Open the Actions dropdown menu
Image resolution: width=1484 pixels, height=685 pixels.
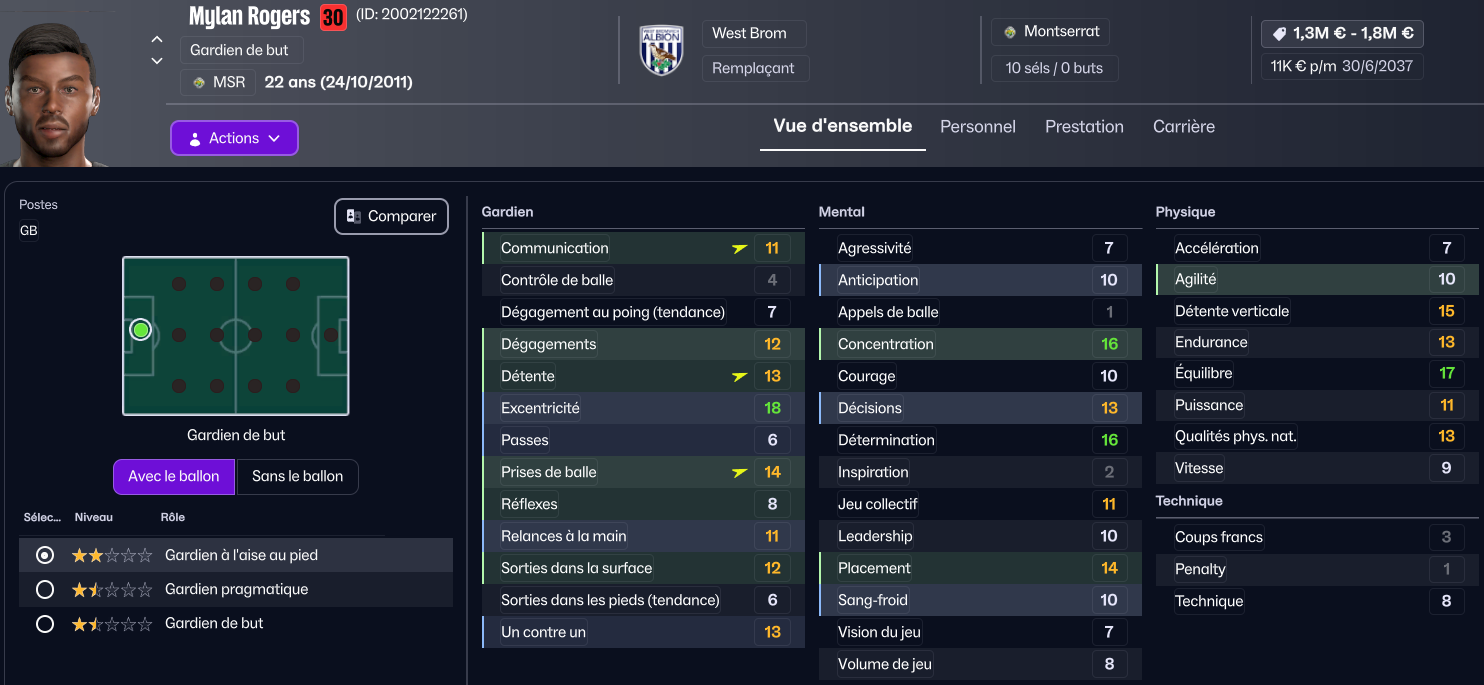coord(234,138)
